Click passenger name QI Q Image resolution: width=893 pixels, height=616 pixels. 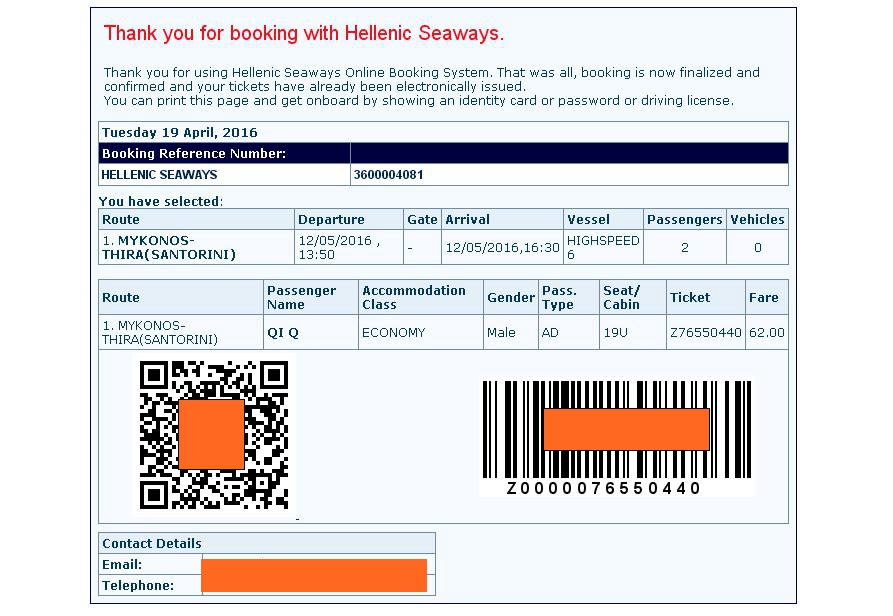(x=283, y=333)
